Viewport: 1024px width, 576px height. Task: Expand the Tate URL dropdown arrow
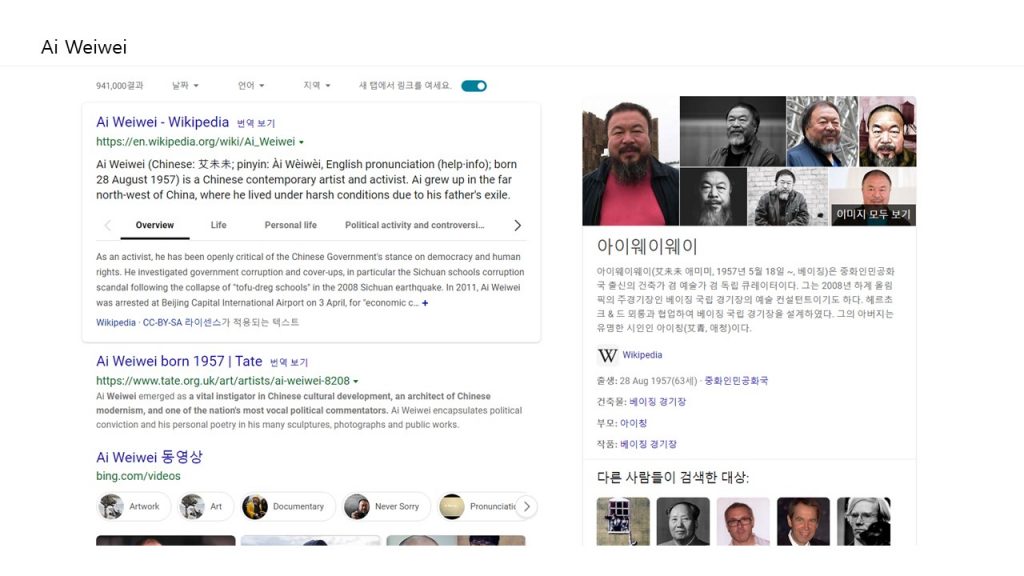click(x=356, y=381)
